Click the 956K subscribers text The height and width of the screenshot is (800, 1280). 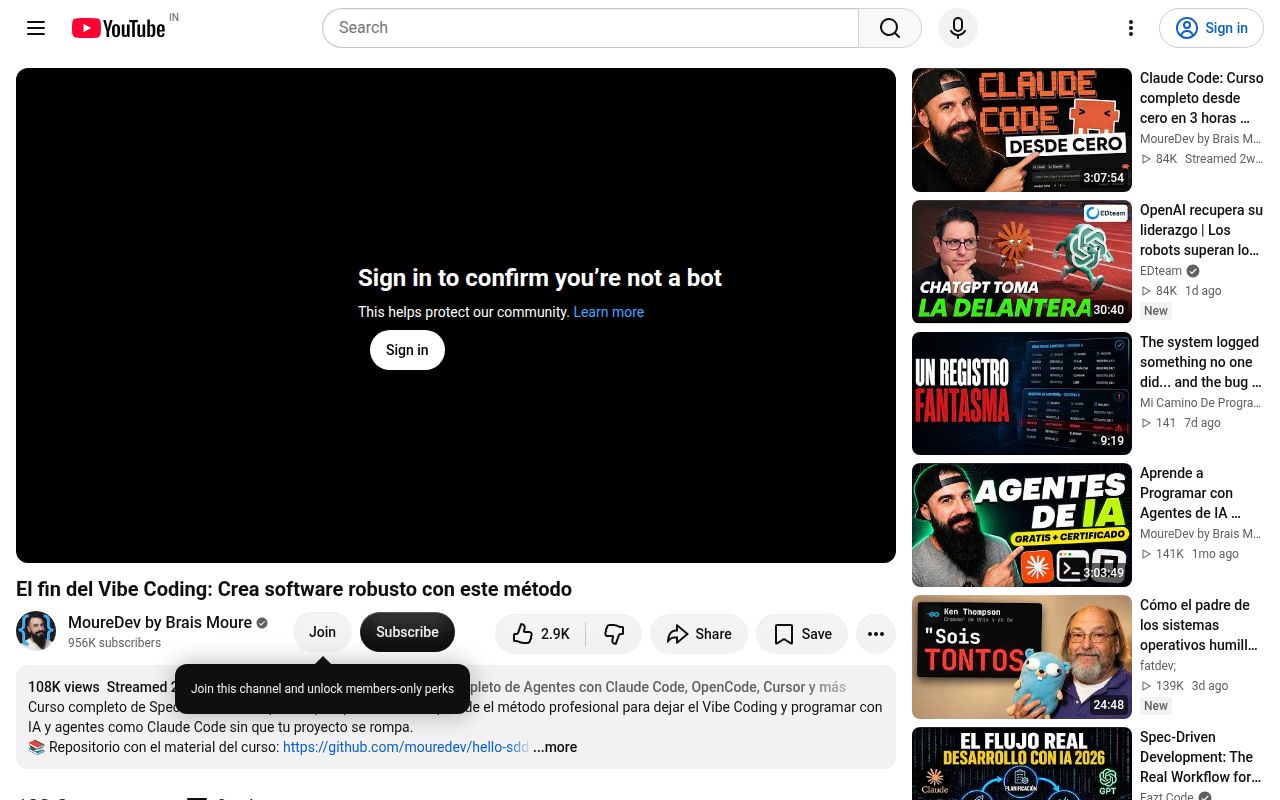tap(114, 643)
